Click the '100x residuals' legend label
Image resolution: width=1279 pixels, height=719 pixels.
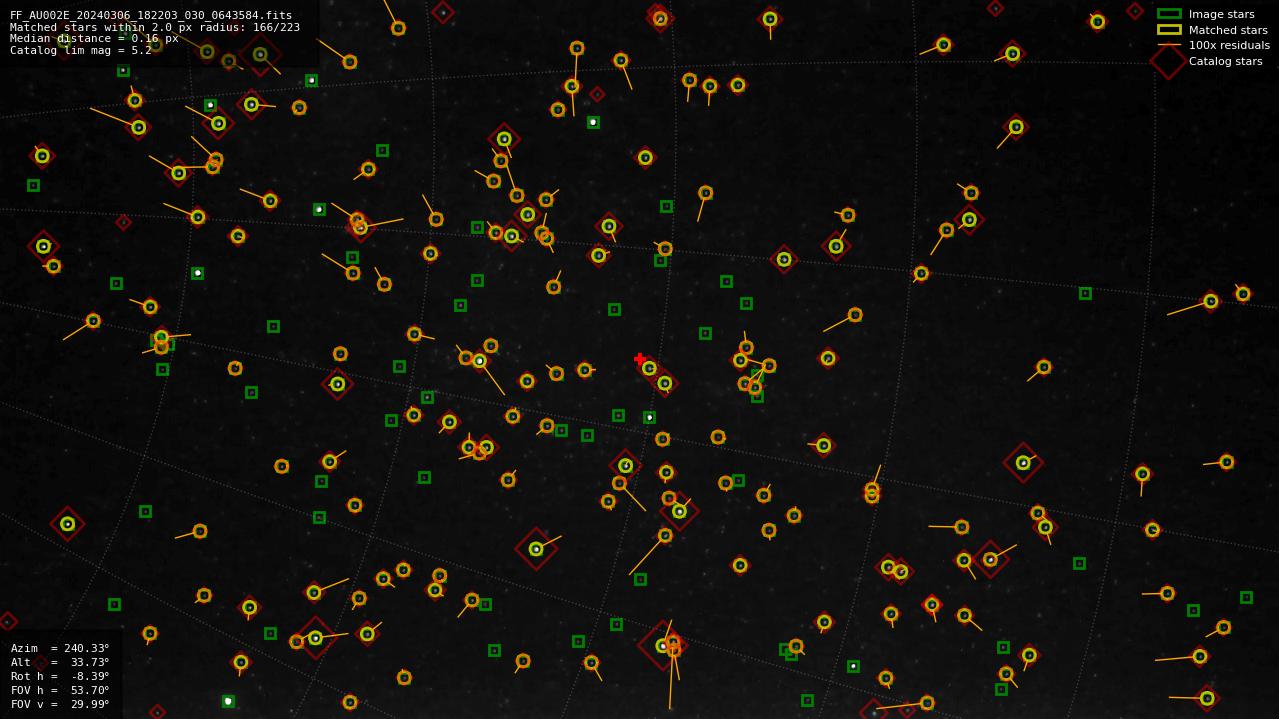tap(1229, 45)
